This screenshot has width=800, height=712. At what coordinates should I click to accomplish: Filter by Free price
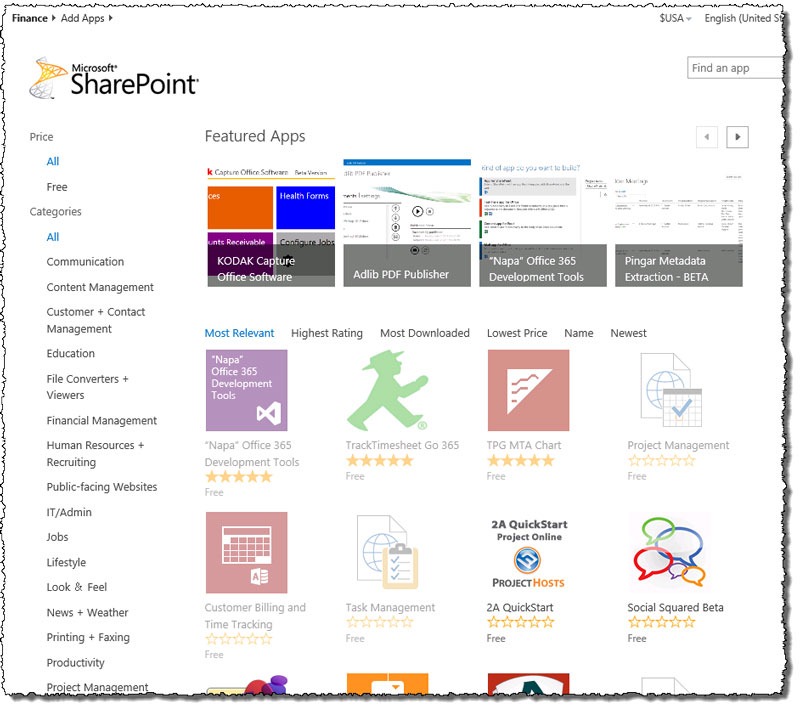pyautogui.click(x=57, y=187)
